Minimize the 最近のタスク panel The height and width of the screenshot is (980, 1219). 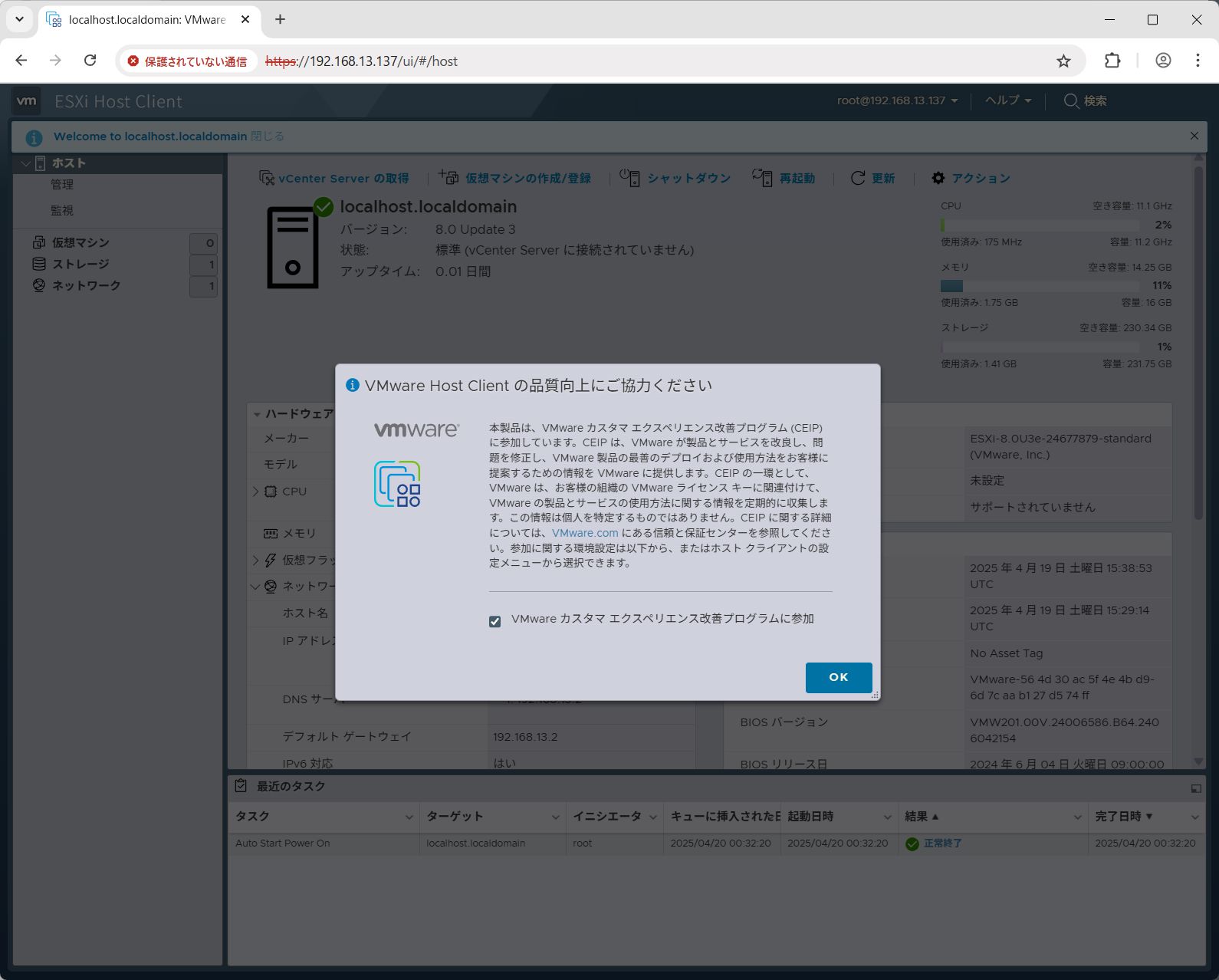tap(1196, 788)
